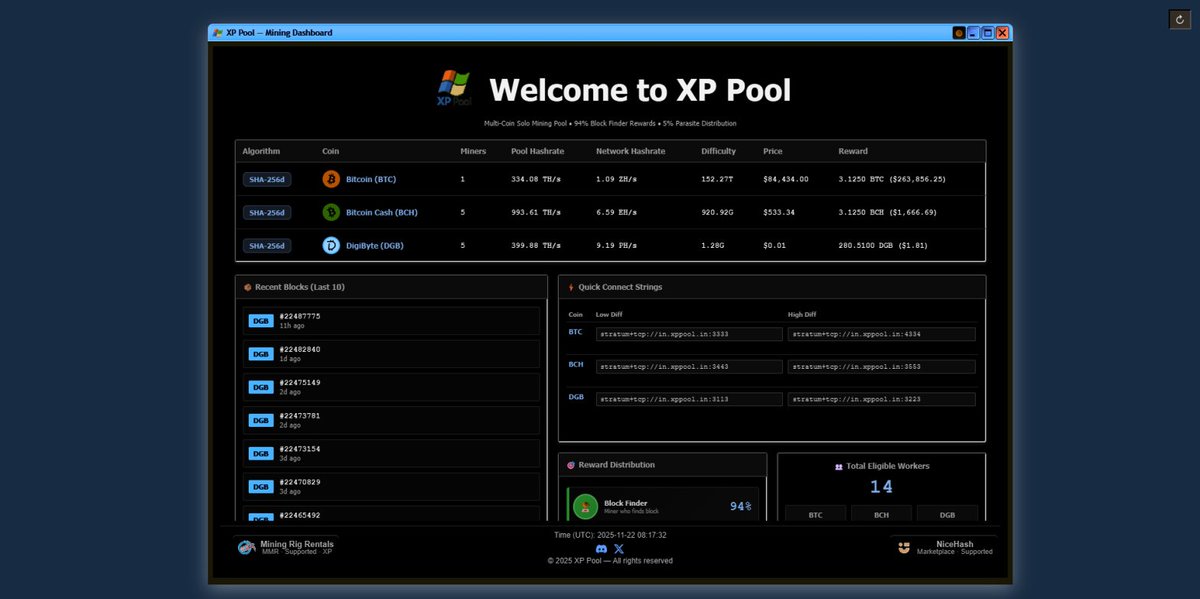Viewport: 1200px width, 599px height.
Task: Select the BCH tab under Total Eligible Workers
Action: click(881, 514)
